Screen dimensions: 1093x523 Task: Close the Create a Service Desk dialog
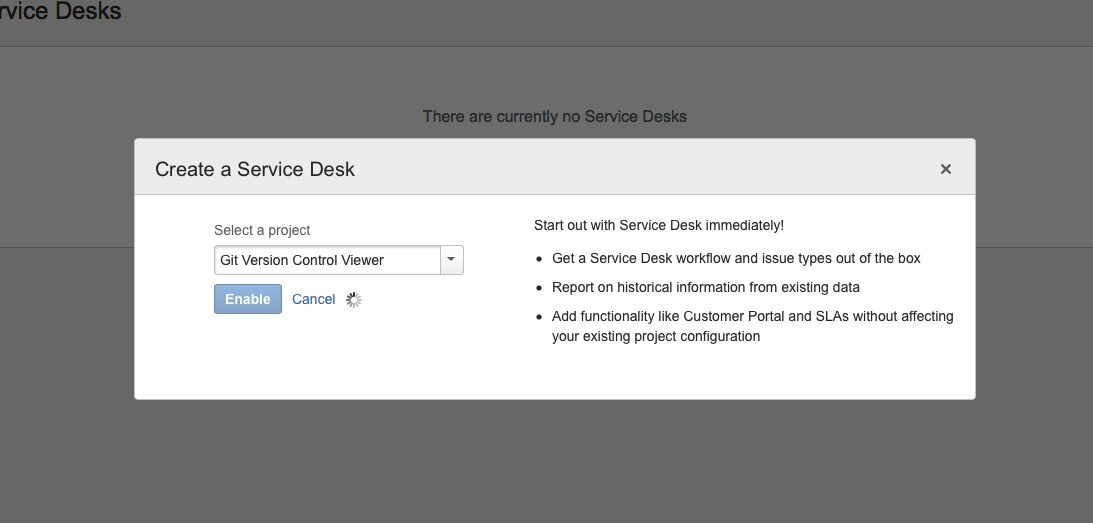(945, 169)
